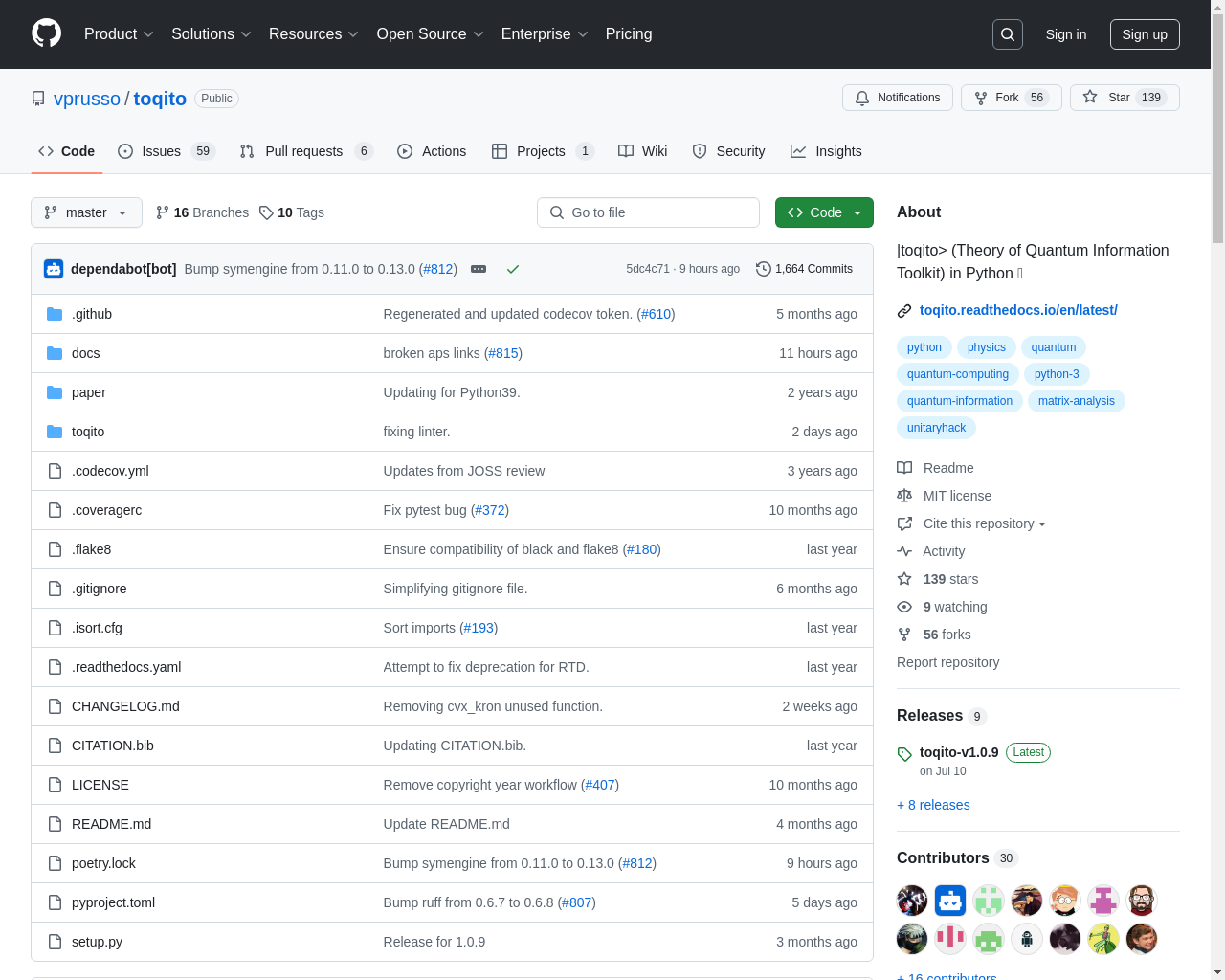Expand the Product menu
The width and height of the screenshot is (1225, 980).
[x=119, y=34]
